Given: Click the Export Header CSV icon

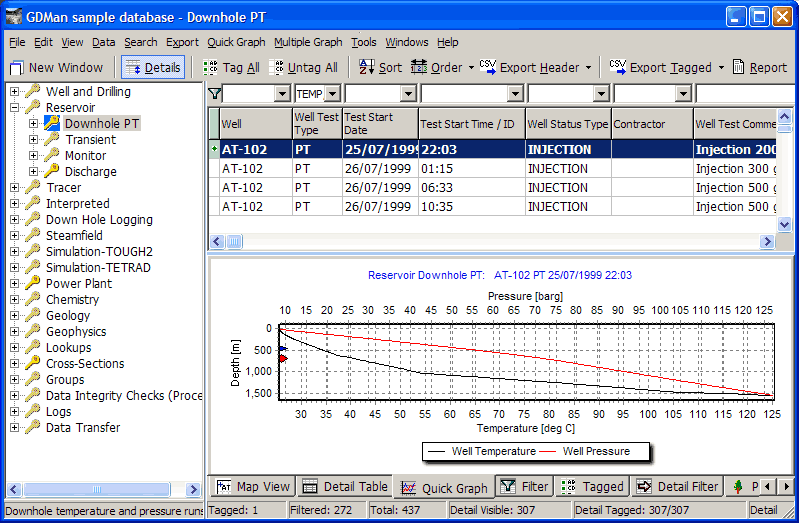Looking at the screenshot, I should [x=488, y=68].
